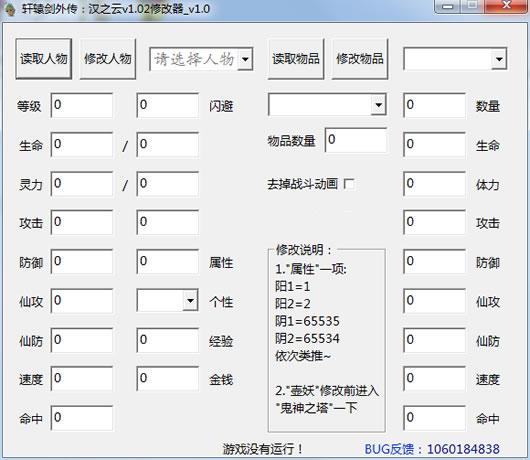Click the 经验 experience input field
This screenshot has height=460, width=530.
(x=168, y=340)
